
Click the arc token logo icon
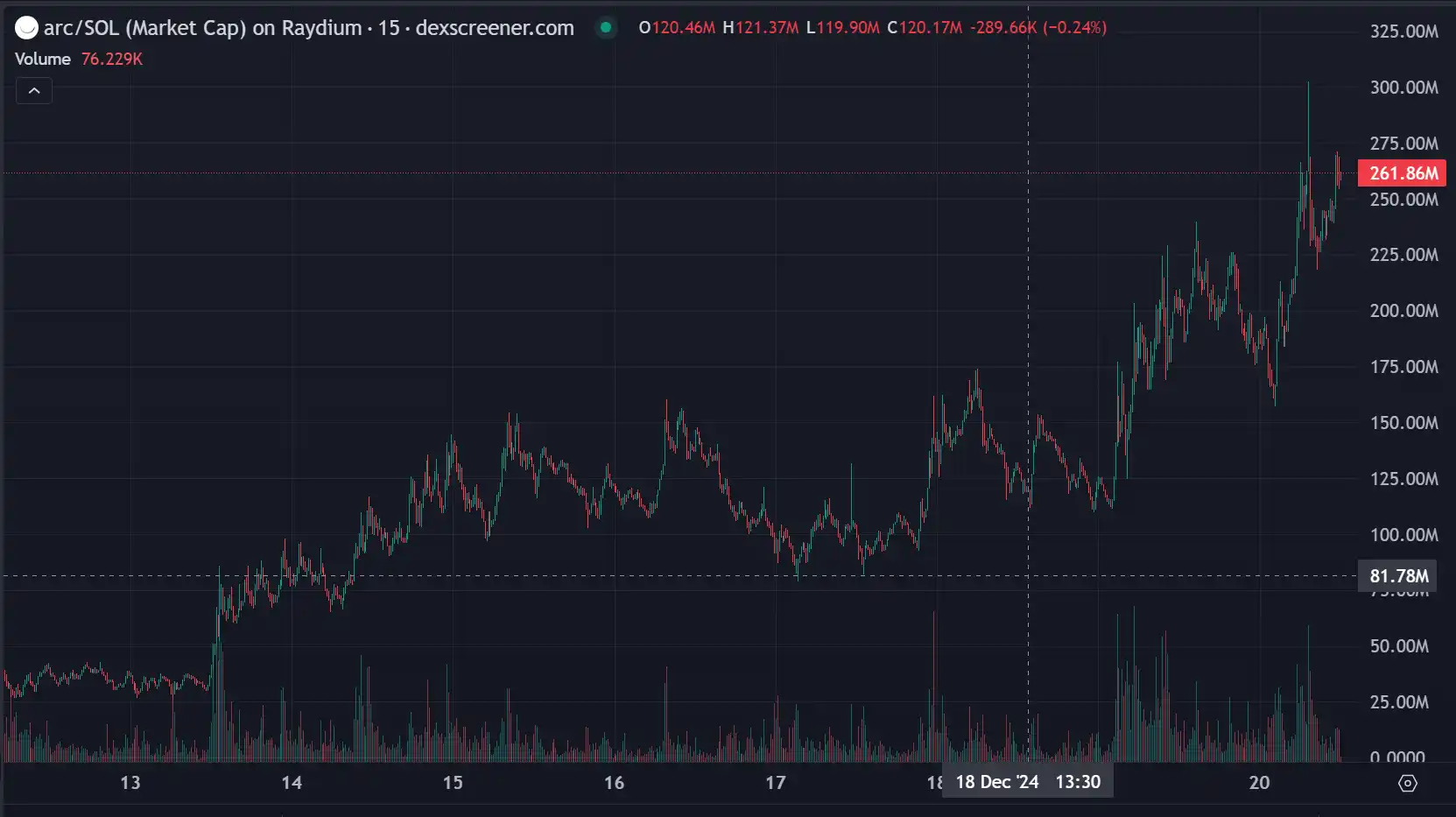click(26, 28)
